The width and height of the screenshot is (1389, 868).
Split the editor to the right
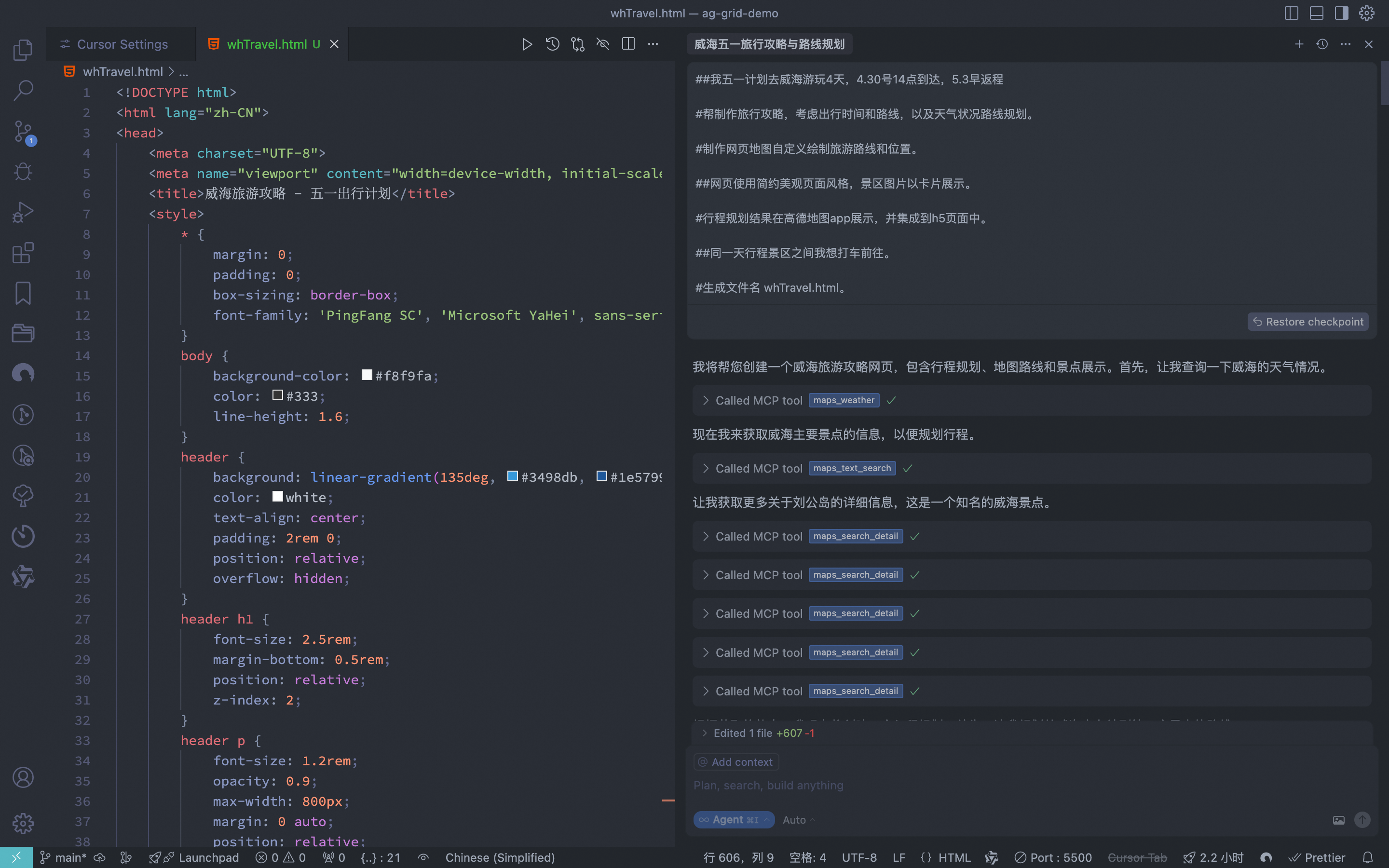(x=628, y=44)
